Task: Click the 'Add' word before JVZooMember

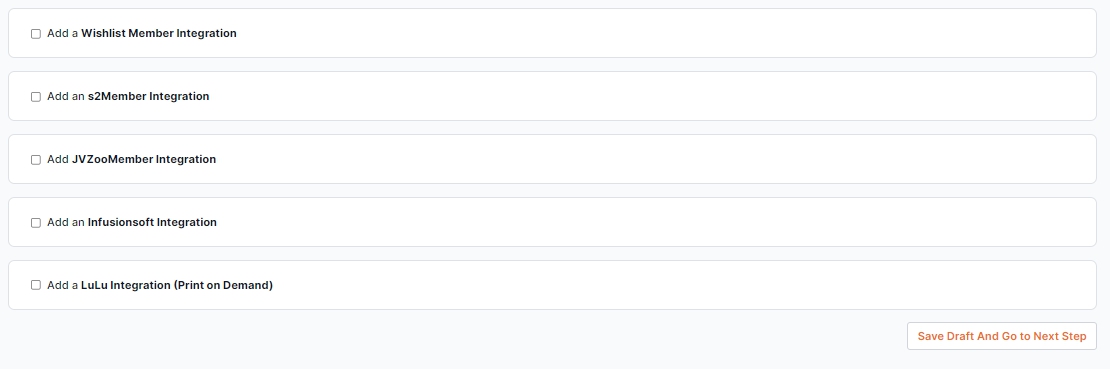Action: (58, 159)
